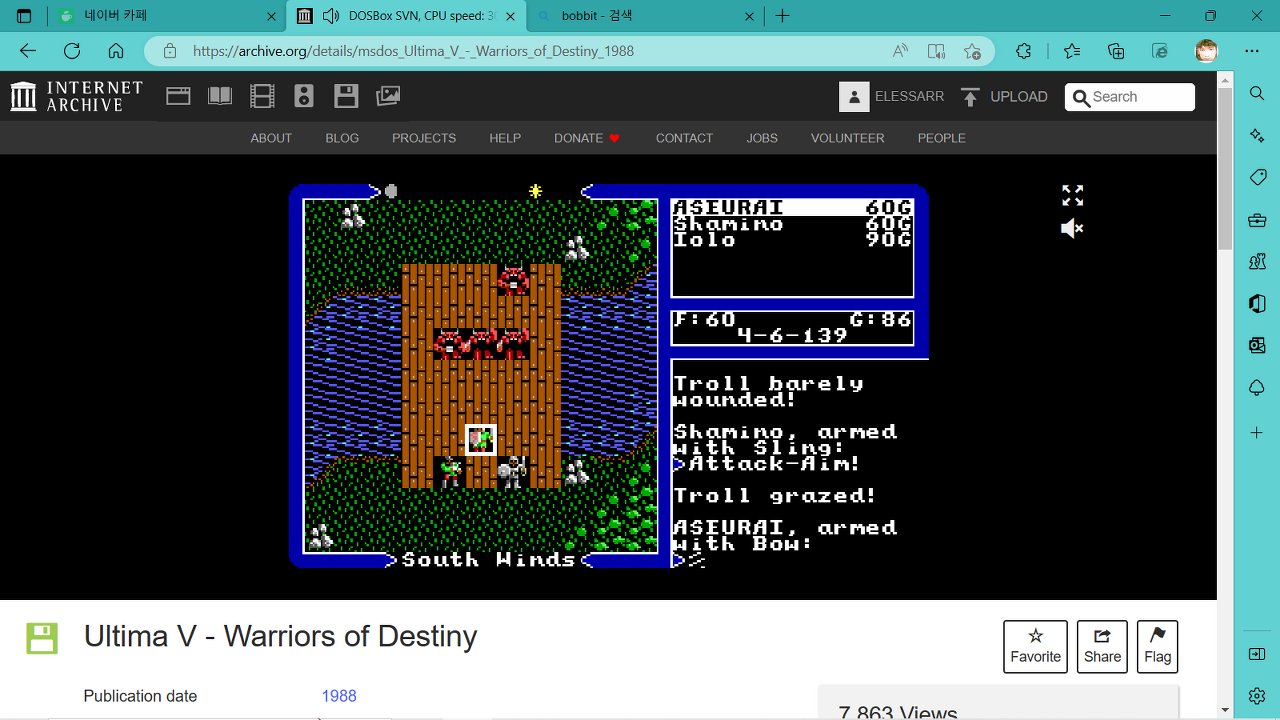Unmute the emulator sound

coord(1072,229)
